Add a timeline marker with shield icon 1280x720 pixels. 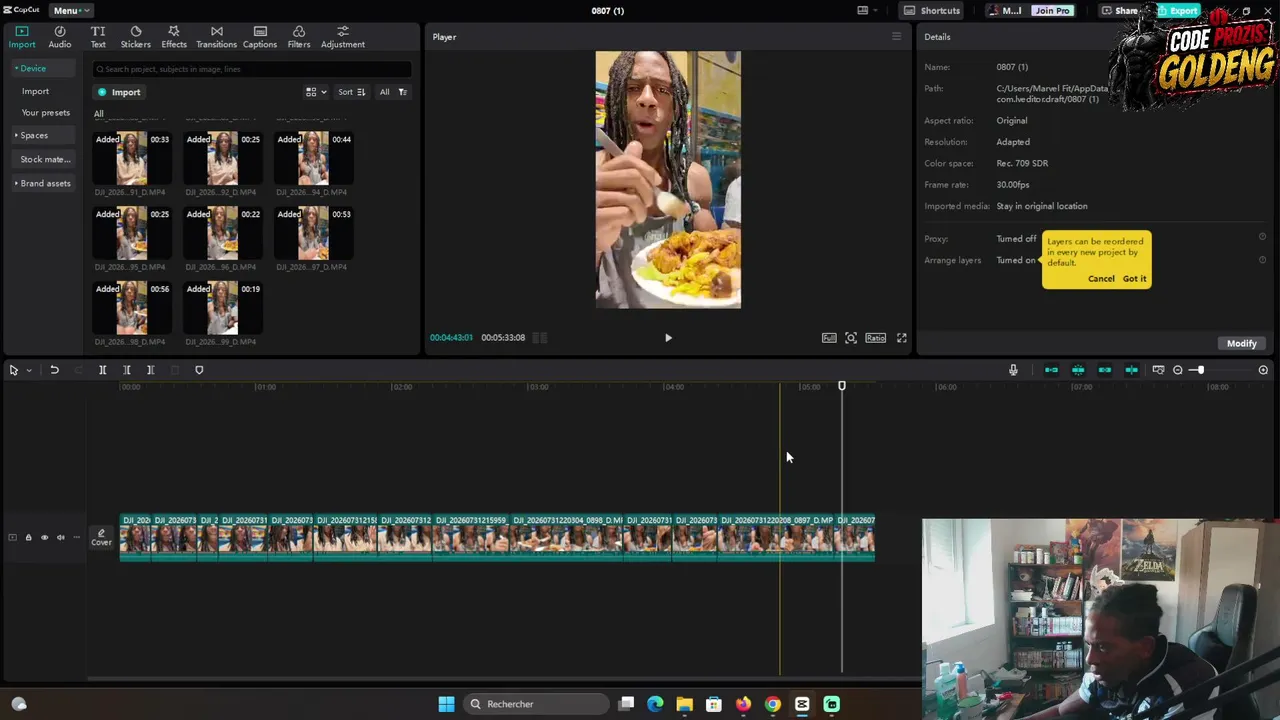199,370
